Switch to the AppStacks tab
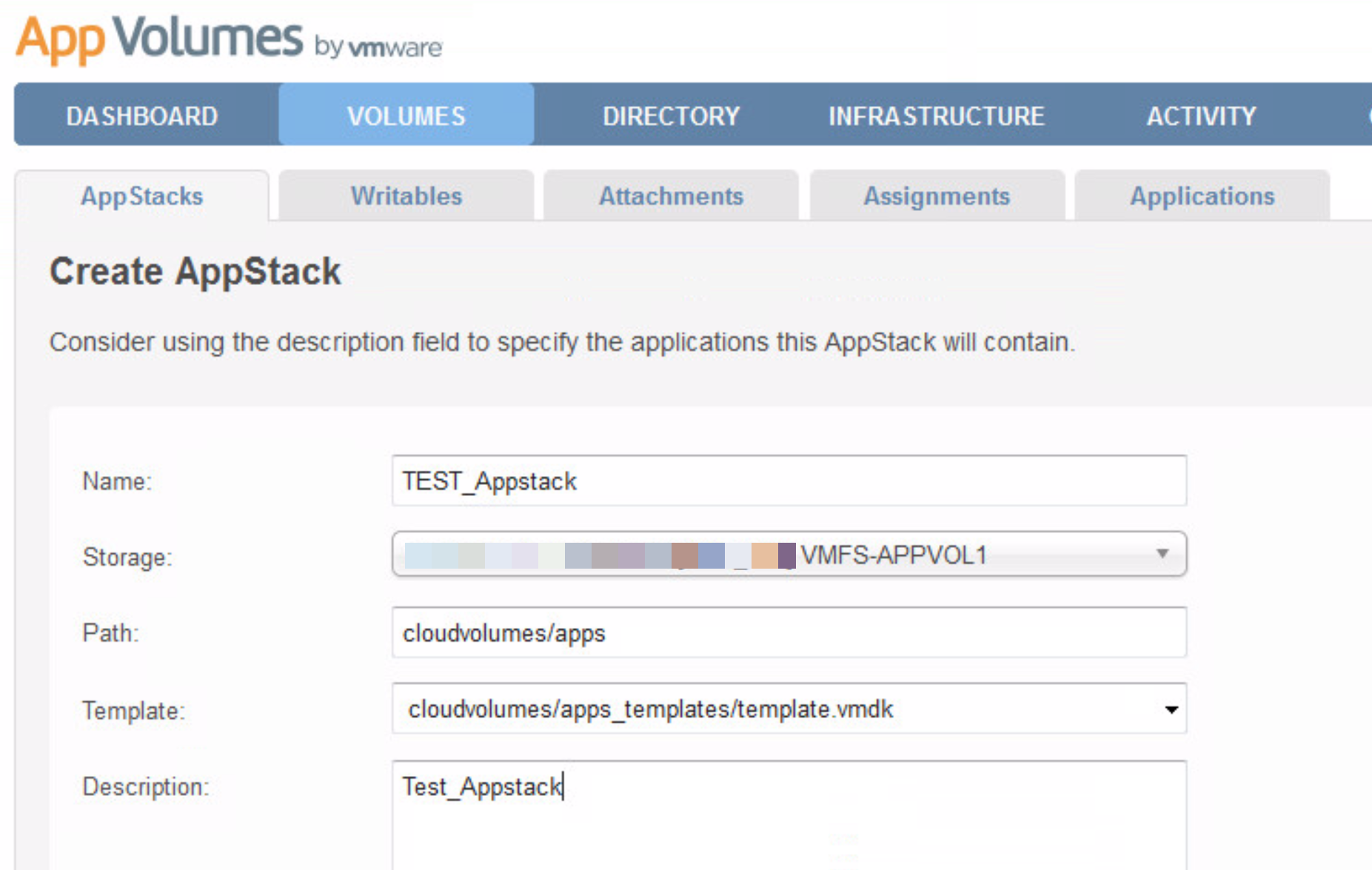 [142, 195]
